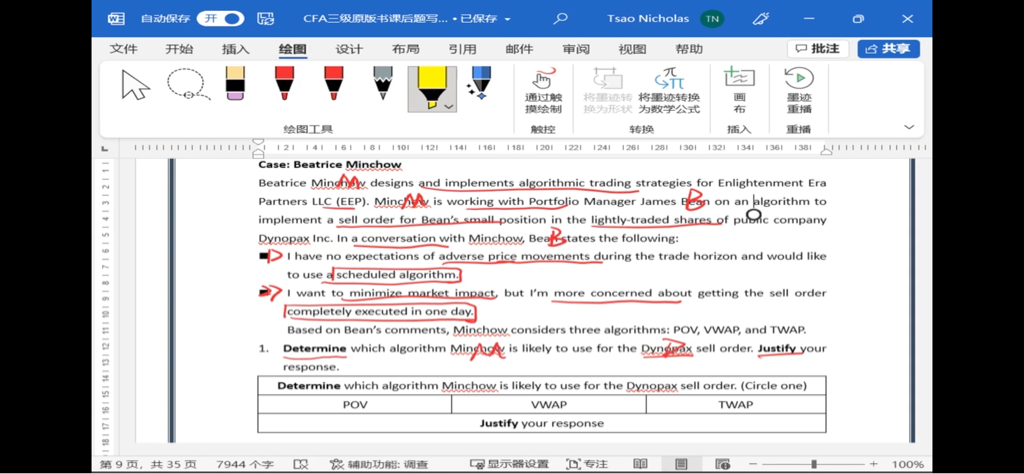
Task: Insert a drawing canvas (画布)
Action: 739,91
